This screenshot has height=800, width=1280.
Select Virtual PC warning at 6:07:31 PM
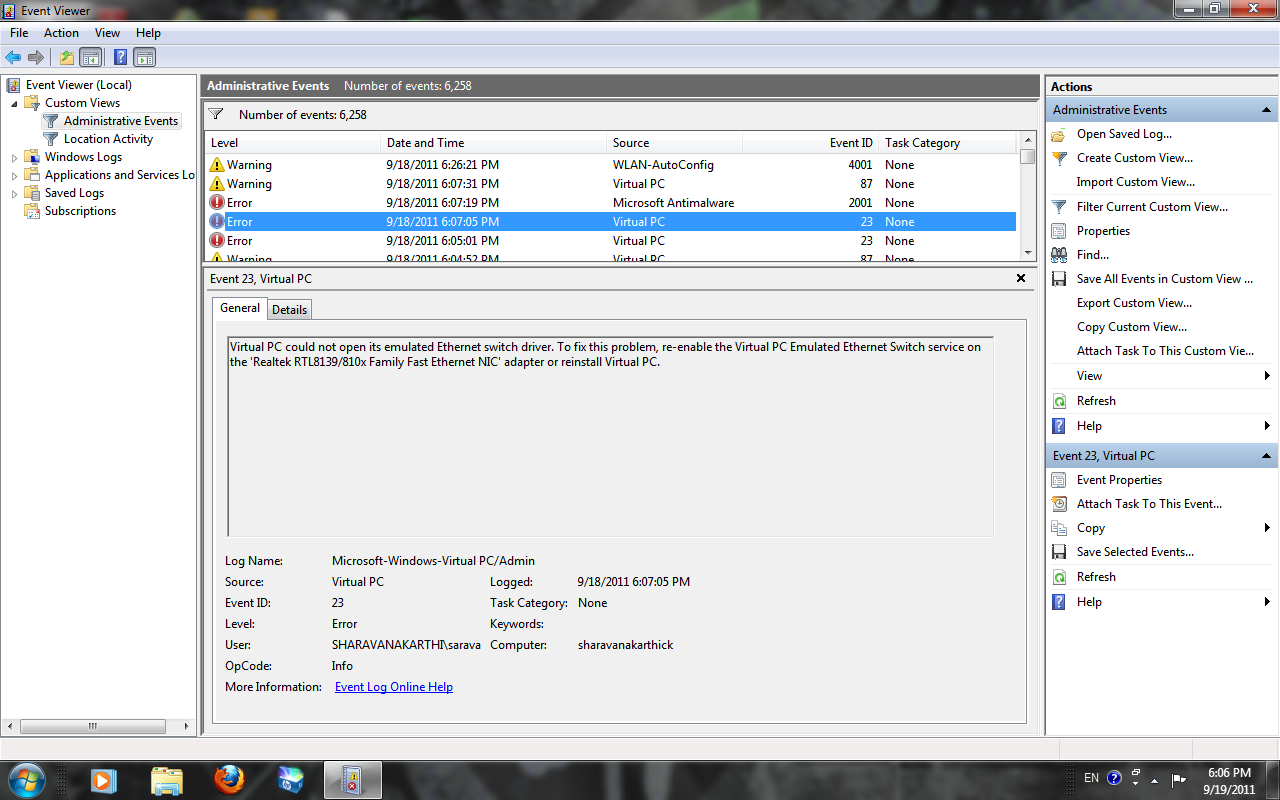610,184
